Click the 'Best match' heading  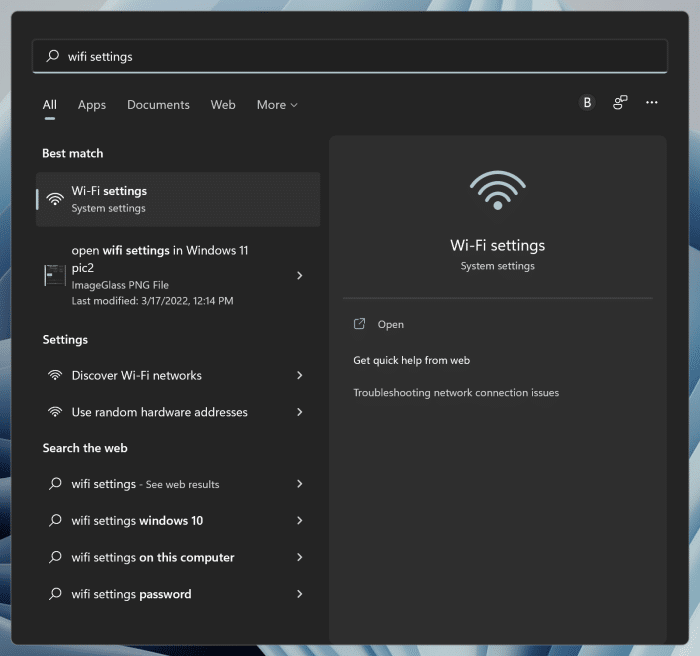[73, 154]
